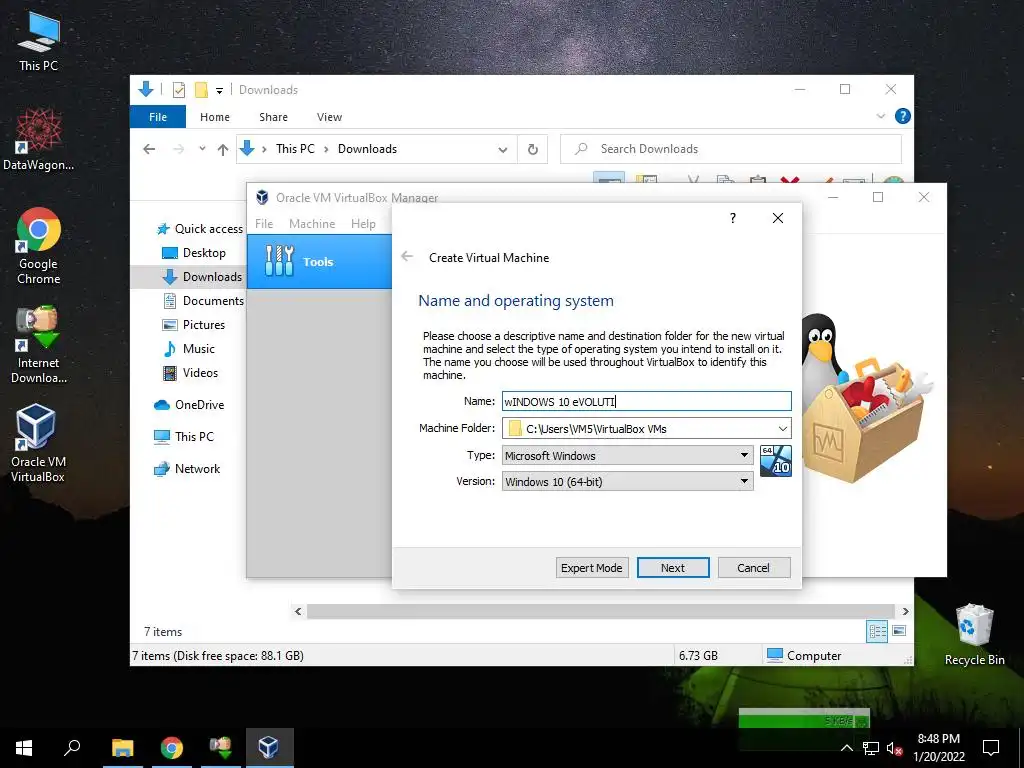
Task: Expand the Explorer ribbon chevron
Action: [881, 116]
